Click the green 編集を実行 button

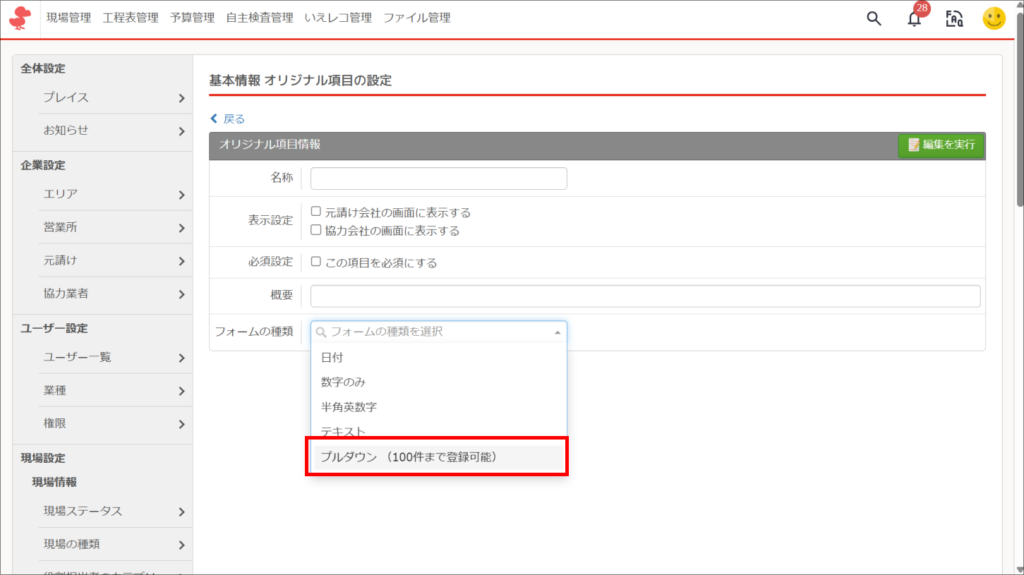pos(940,145)
